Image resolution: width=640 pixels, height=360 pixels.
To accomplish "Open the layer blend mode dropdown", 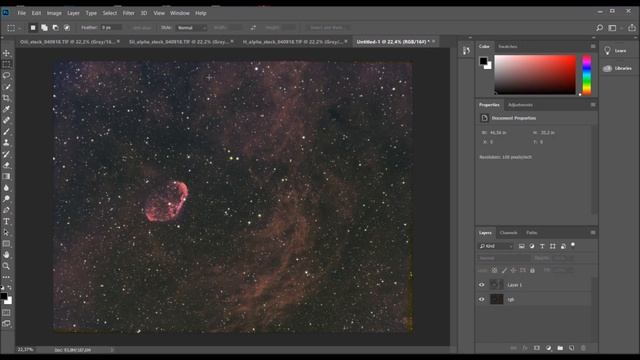I will (504, 258).
